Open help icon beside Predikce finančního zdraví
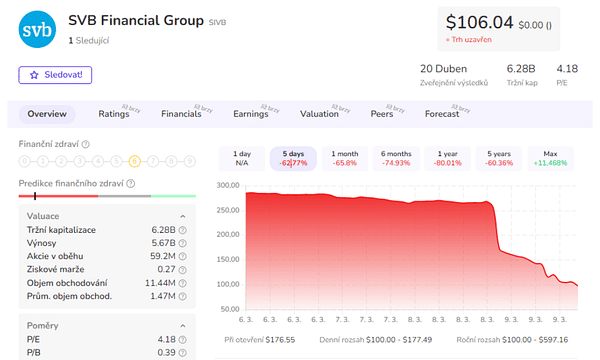600x360 pixels. pos(130,184)
